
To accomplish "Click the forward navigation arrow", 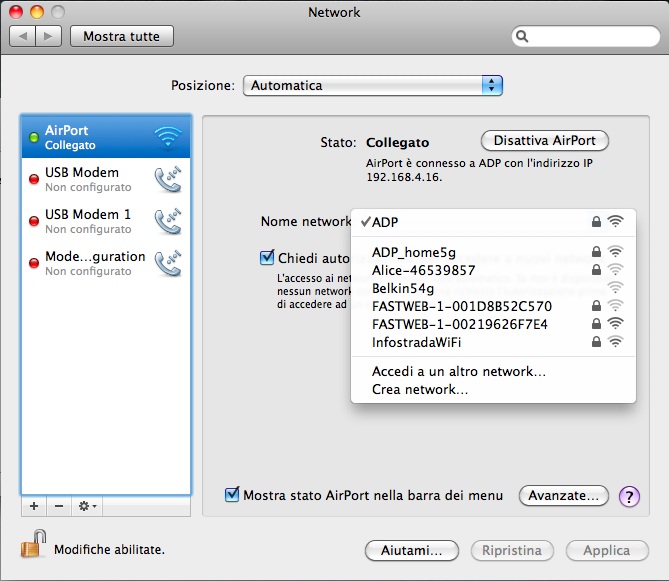I will click(49, 36).
